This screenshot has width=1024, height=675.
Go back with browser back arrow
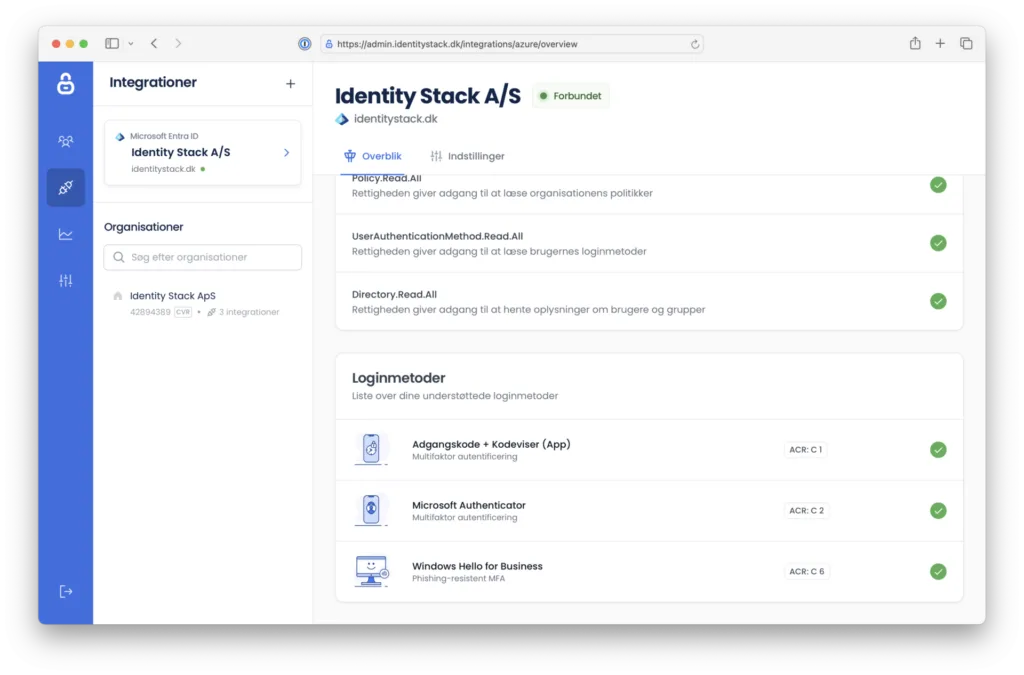[154, 44]
